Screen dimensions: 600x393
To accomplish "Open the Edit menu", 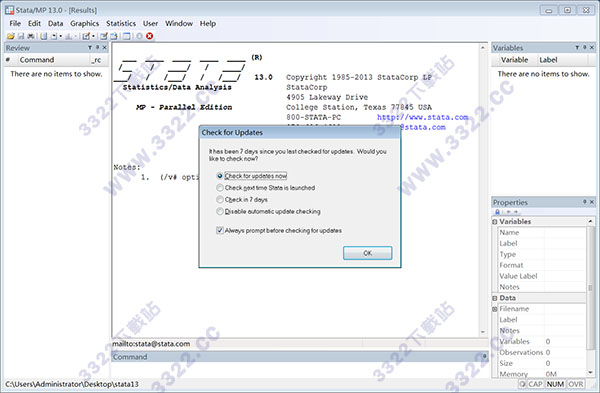I will point(34,23).
